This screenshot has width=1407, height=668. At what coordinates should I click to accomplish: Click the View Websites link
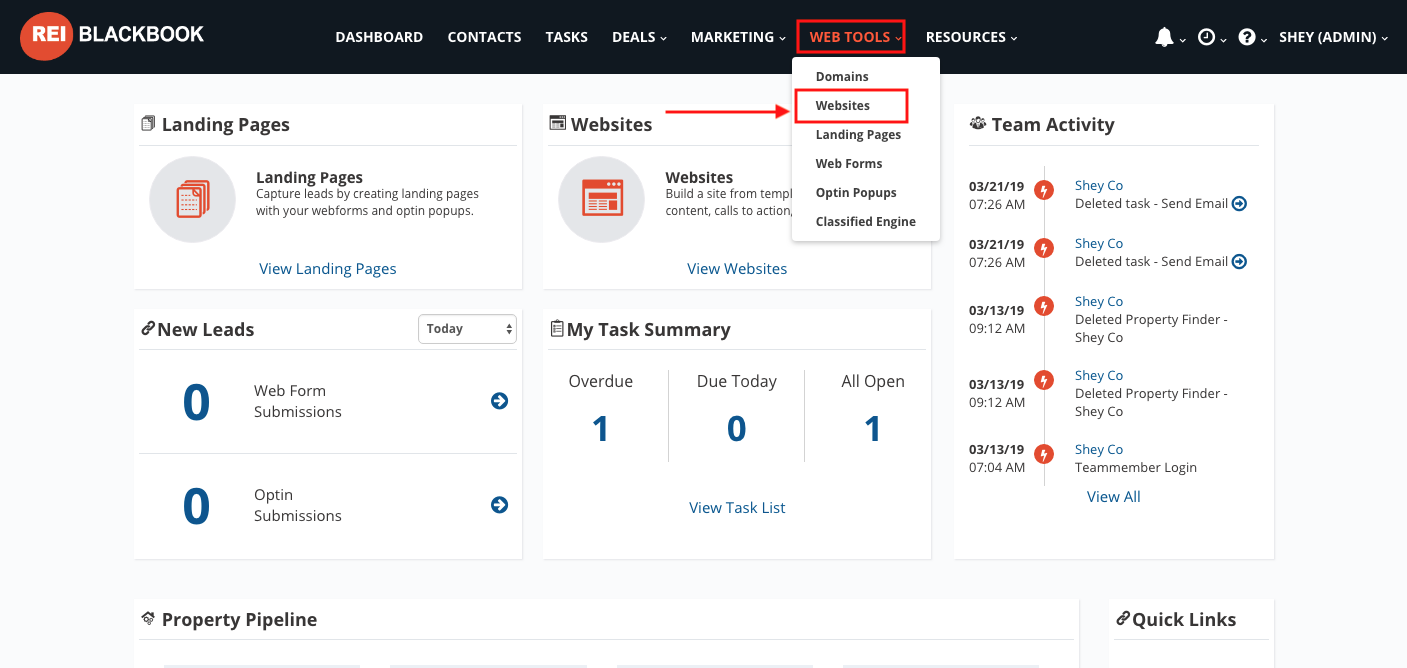click(x=737, y=268)
